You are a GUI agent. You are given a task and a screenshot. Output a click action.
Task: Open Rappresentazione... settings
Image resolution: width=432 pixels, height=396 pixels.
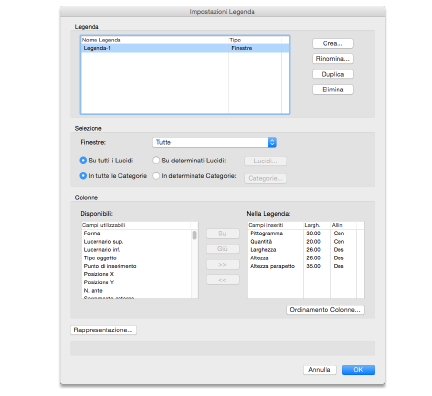(x=103, y=330)
